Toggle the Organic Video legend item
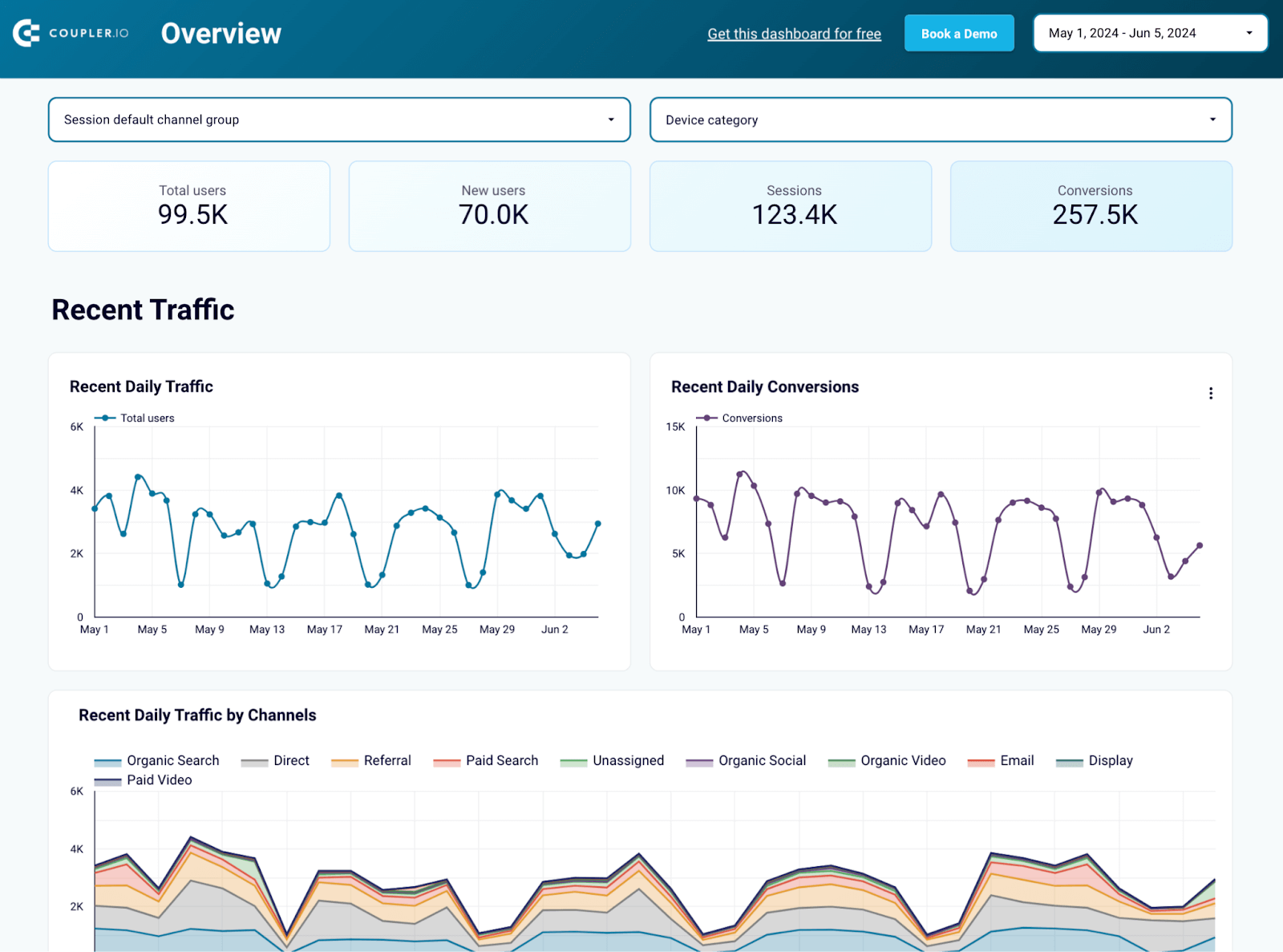The image size is (1283, 952). click(x=887, y=760)
